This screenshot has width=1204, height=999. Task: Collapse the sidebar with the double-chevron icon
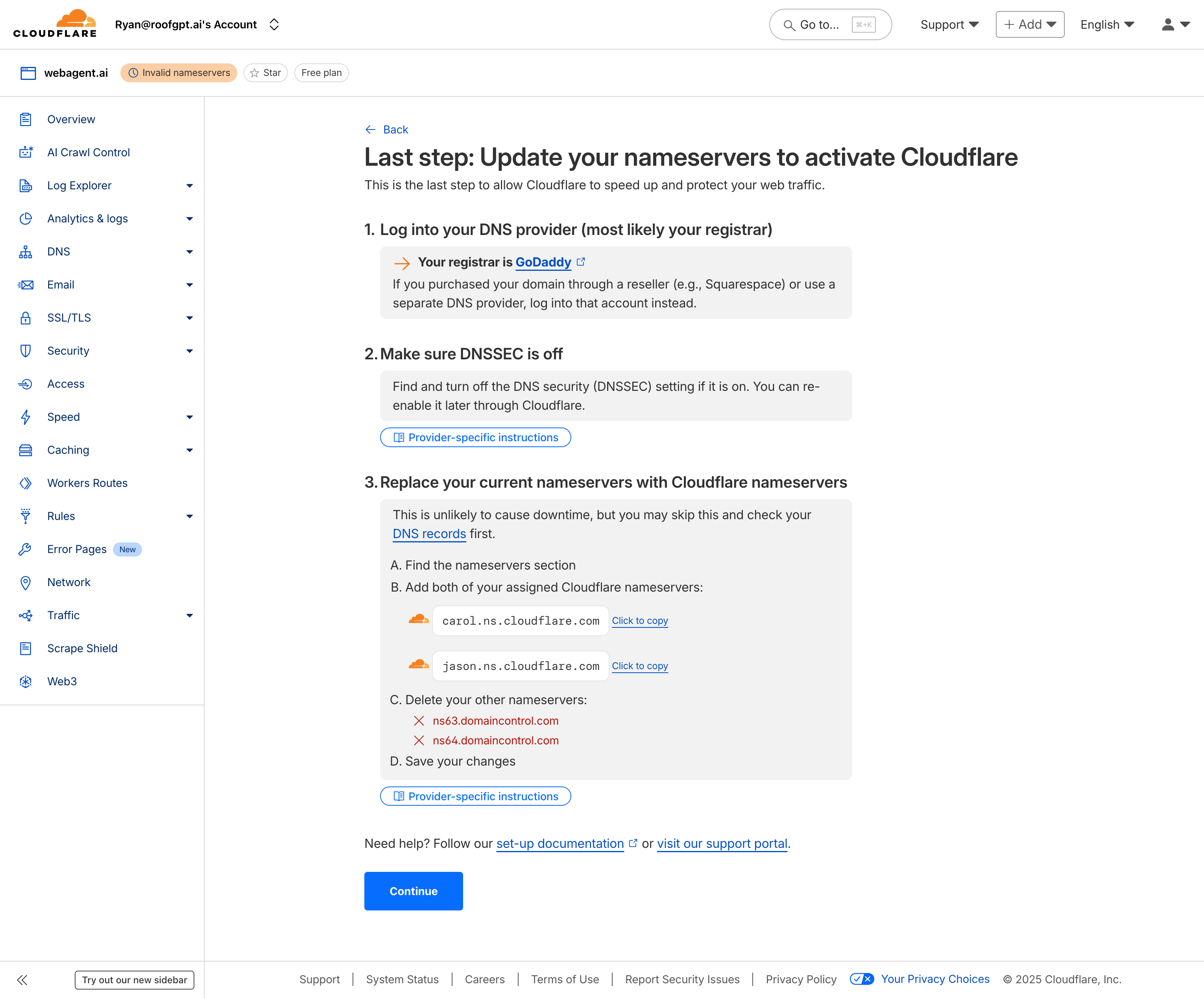coord(22,980)
